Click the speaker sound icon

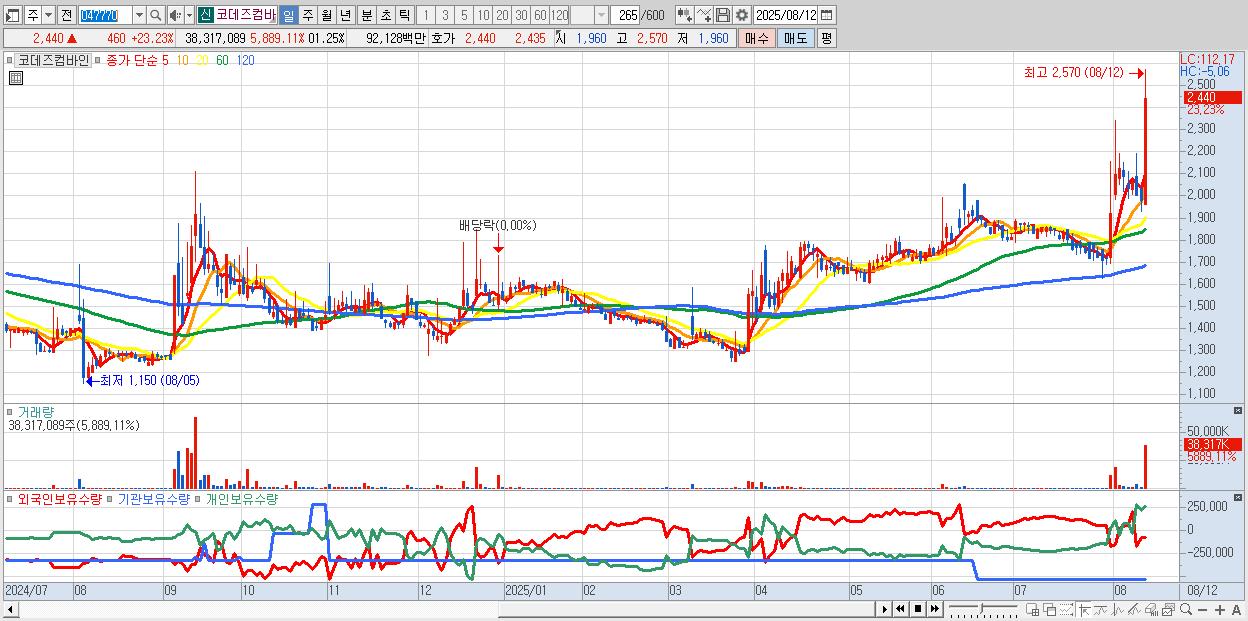[175, 15]
